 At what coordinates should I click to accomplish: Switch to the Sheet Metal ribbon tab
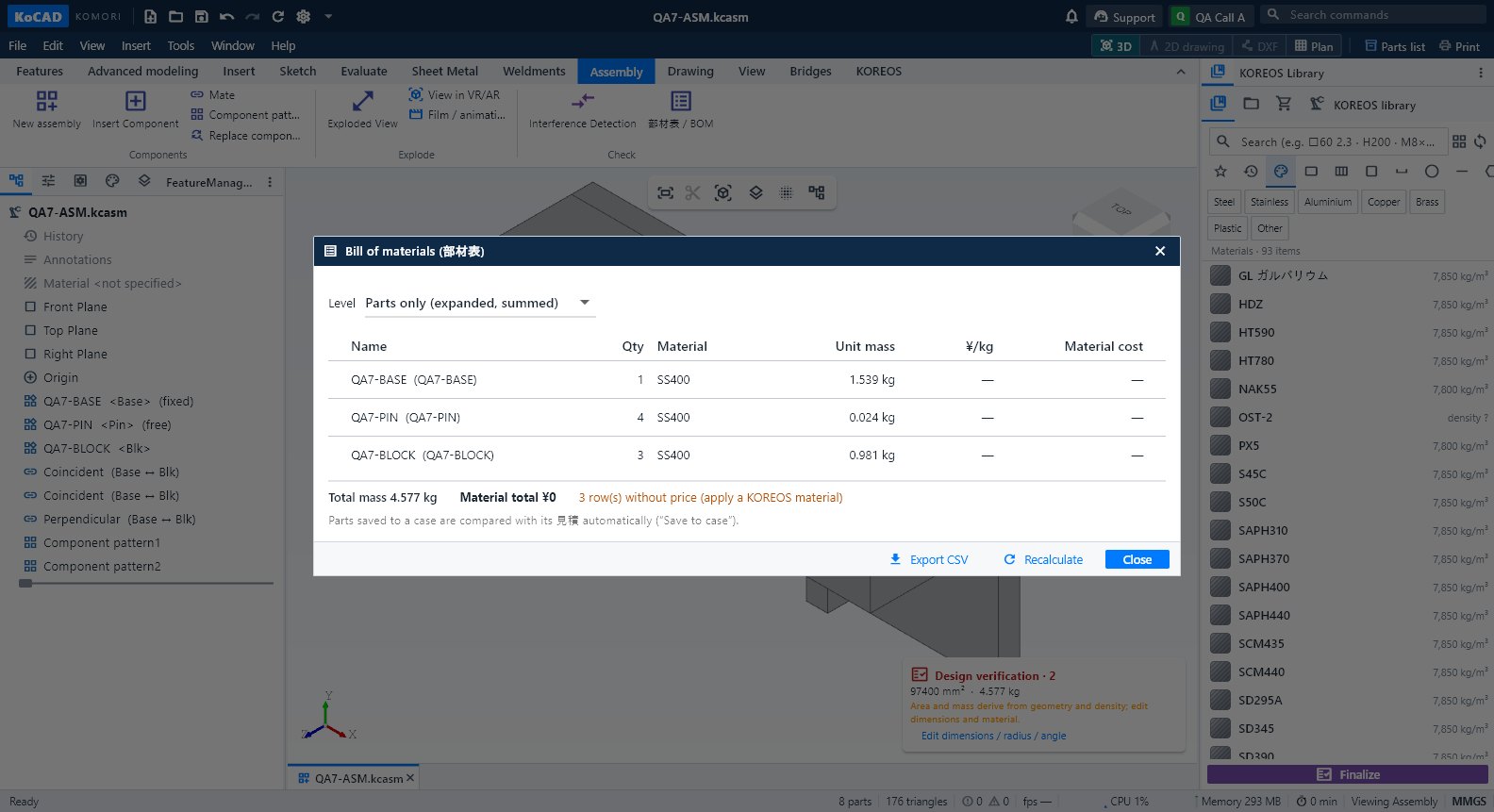[x=444, y=72]
